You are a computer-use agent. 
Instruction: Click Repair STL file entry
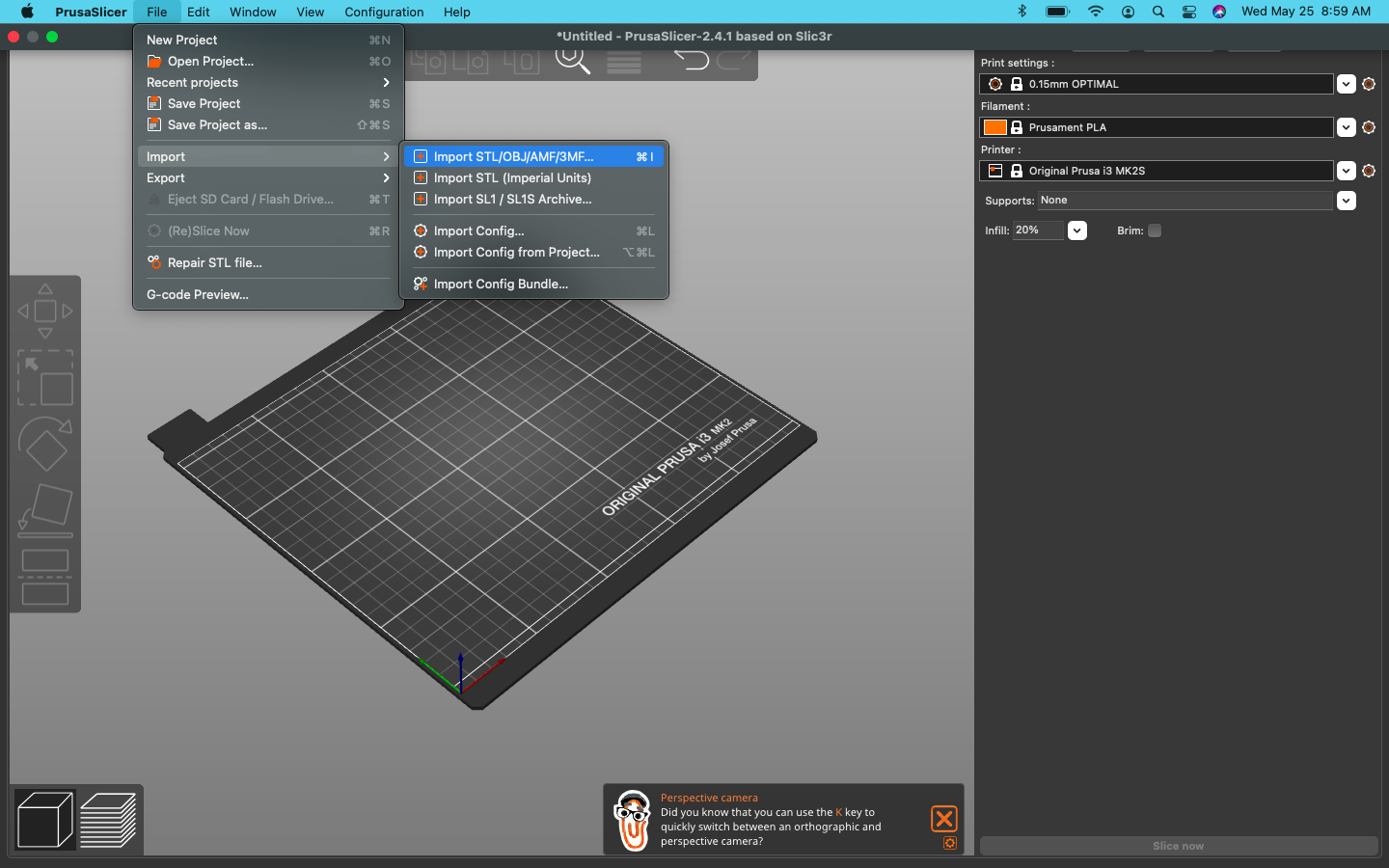tap(268, 262)
